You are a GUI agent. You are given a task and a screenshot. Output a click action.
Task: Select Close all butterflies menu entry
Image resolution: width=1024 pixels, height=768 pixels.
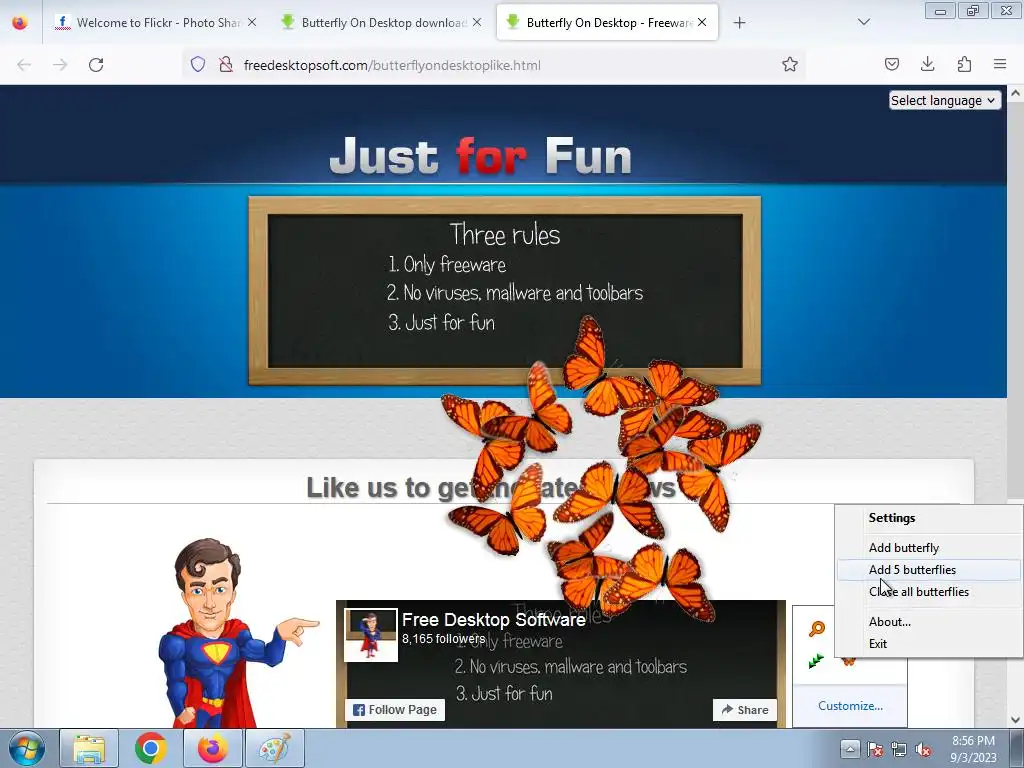(929, 592)
